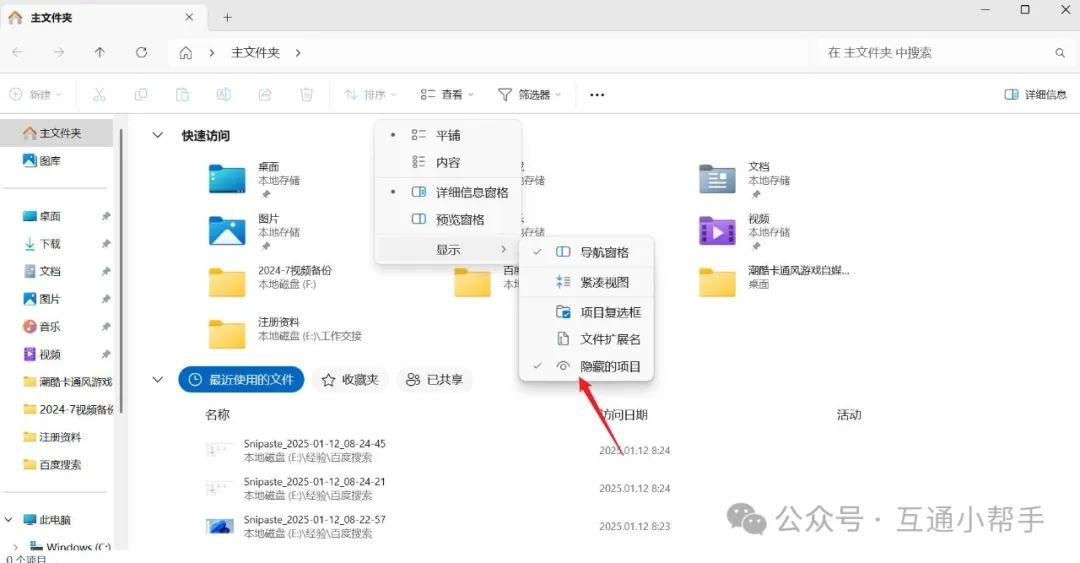This screenshot has height=563, width=1080.
Task: Sort by 名称 column header
Action: (218, 415)
